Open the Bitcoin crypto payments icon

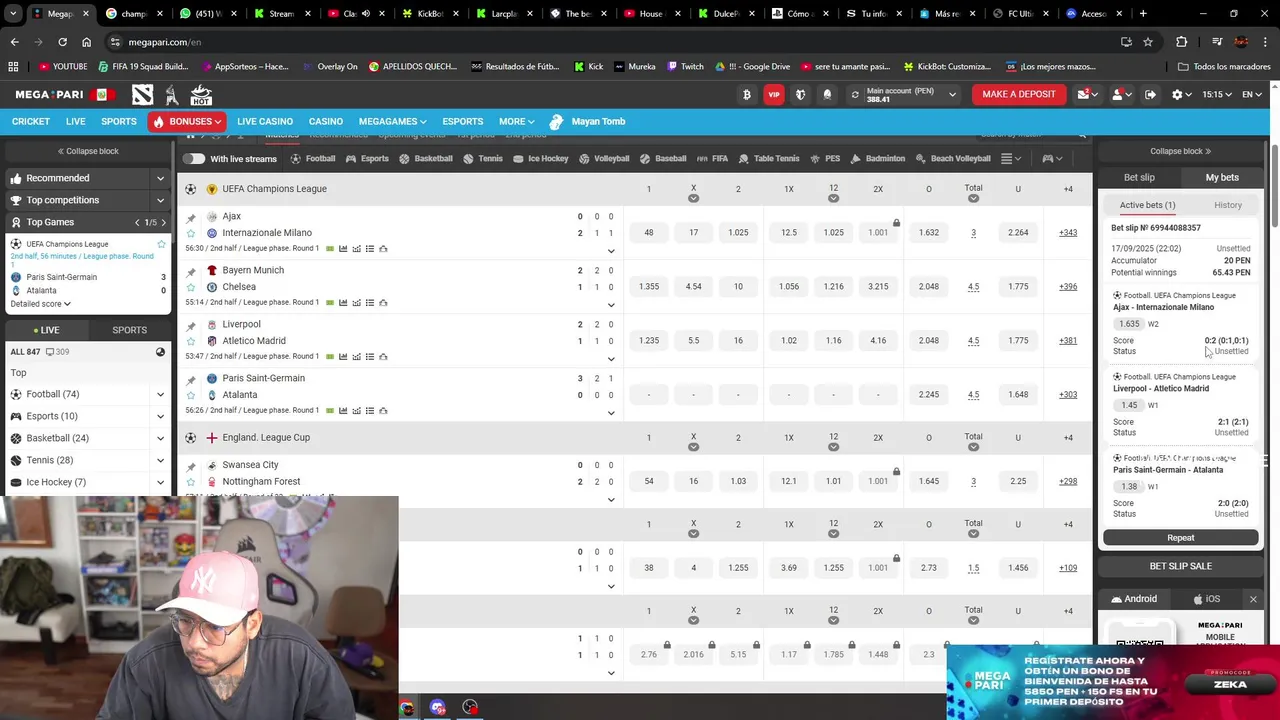point(746,94)
